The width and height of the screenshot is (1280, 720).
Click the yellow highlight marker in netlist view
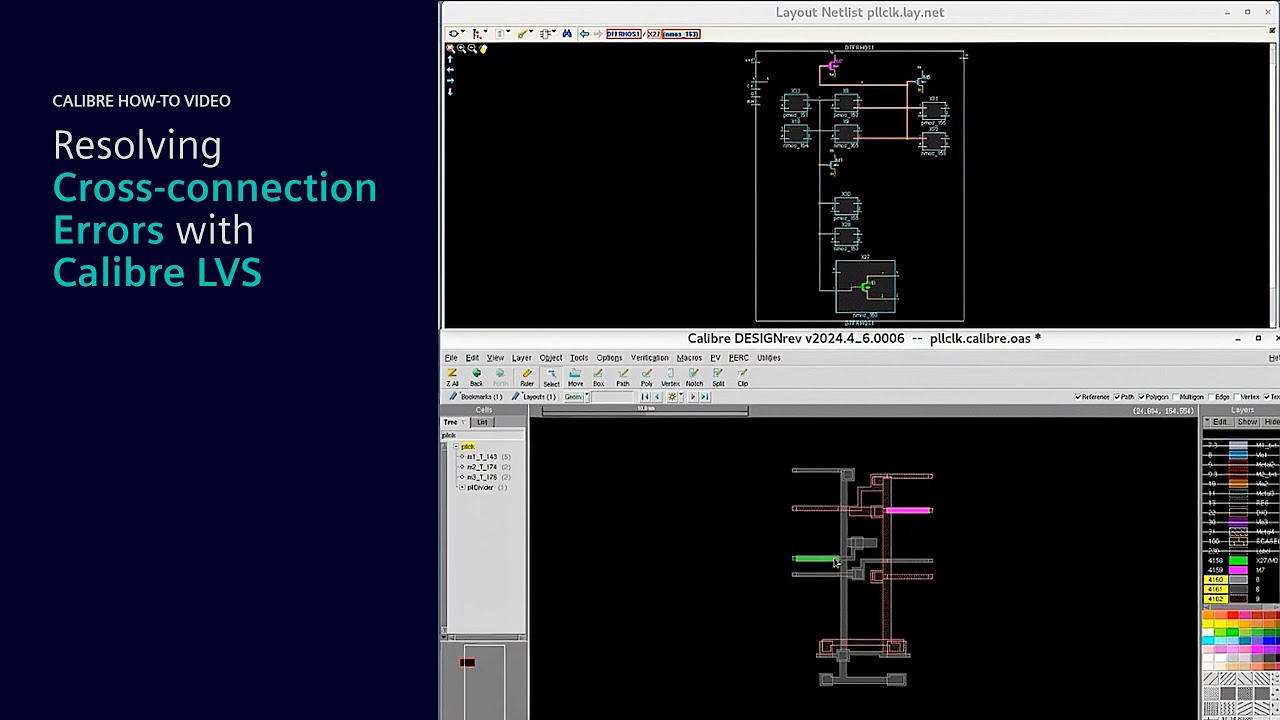click(x=483, y=49)
